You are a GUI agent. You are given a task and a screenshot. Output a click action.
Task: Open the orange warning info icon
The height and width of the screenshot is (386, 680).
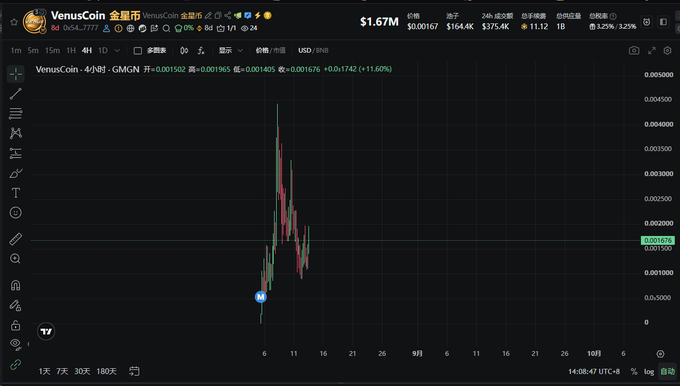(x=118, y=28)
